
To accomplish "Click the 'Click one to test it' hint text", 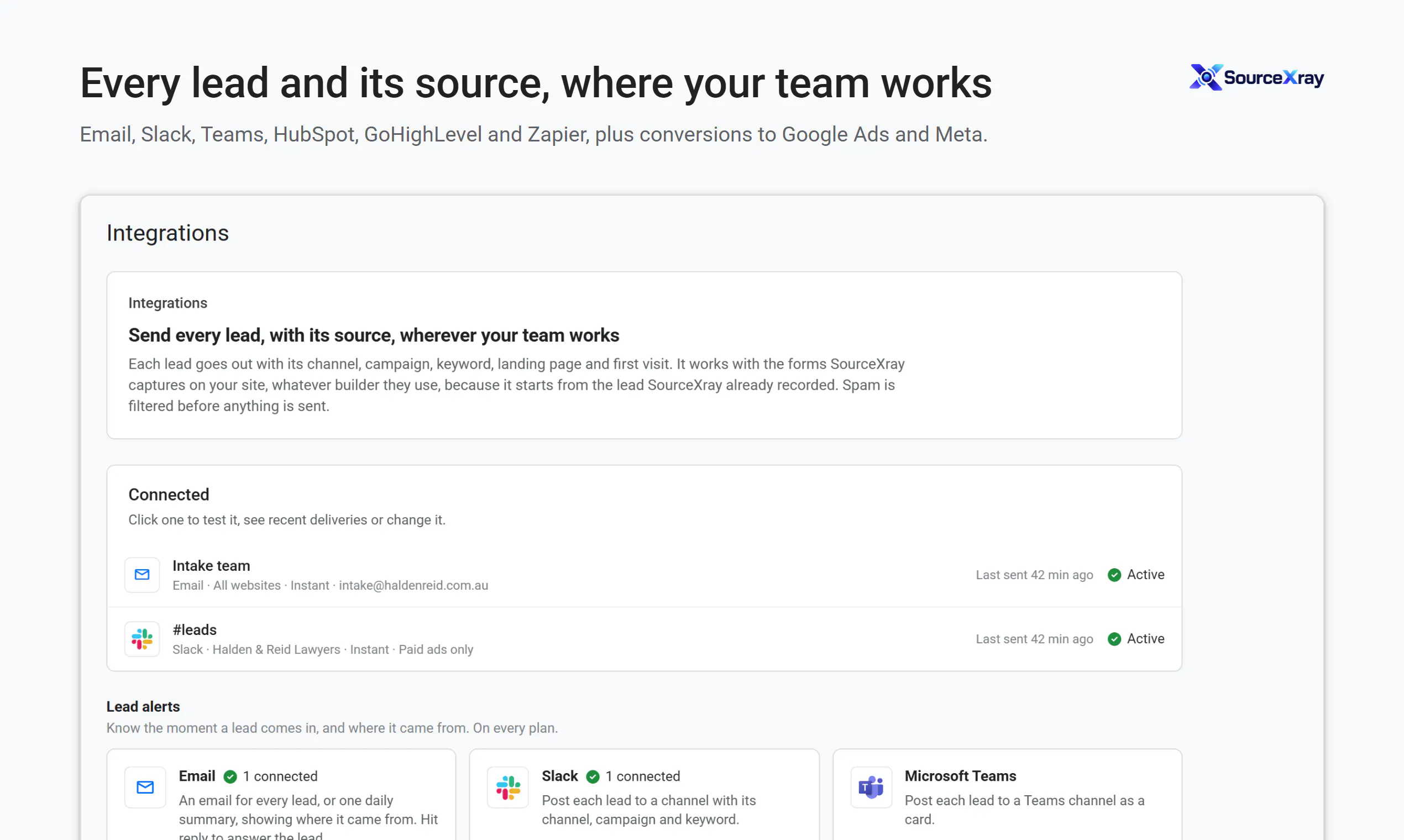I will [287, 519].
